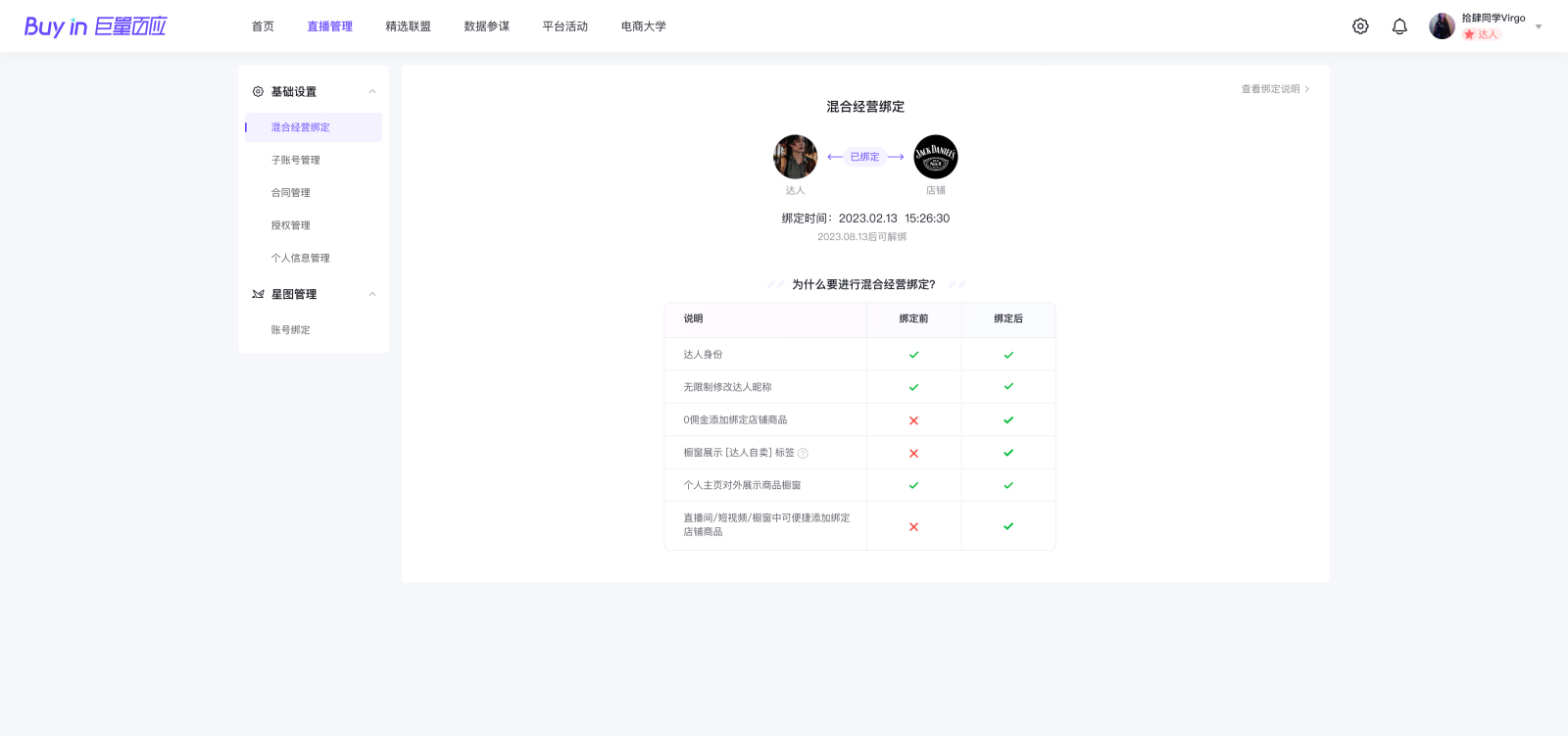Viewport: 1568px width, 736px height.
Task: Click the 无限制修改达人昵称 row label
Action: [727, 387]
